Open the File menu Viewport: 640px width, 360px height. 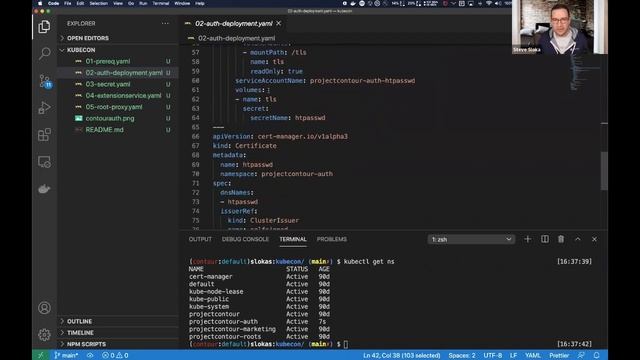(67, 3)
